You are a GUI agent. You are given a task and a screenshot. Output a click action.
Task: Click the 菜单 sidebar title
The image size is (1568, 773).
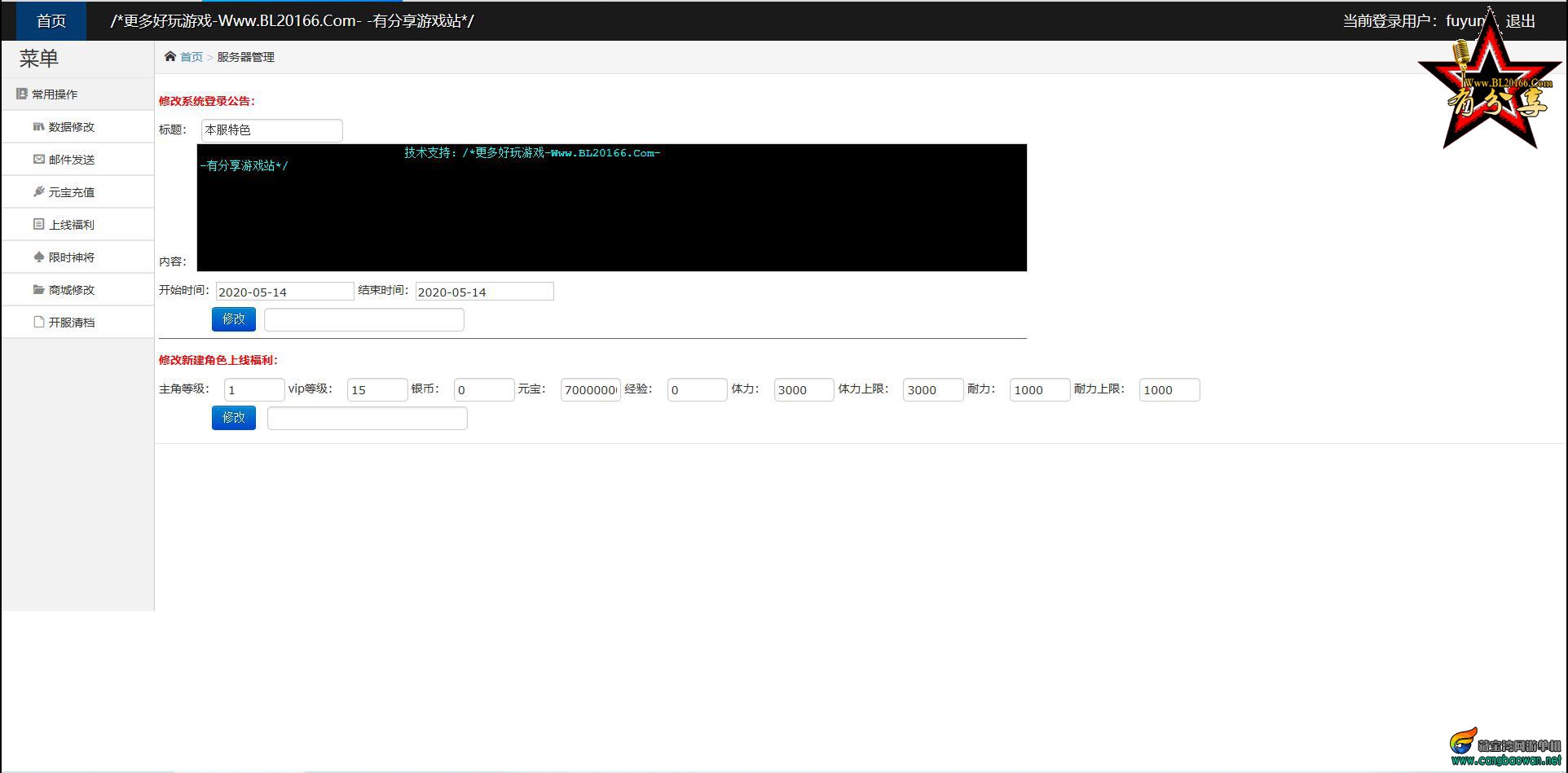(39, 59)
